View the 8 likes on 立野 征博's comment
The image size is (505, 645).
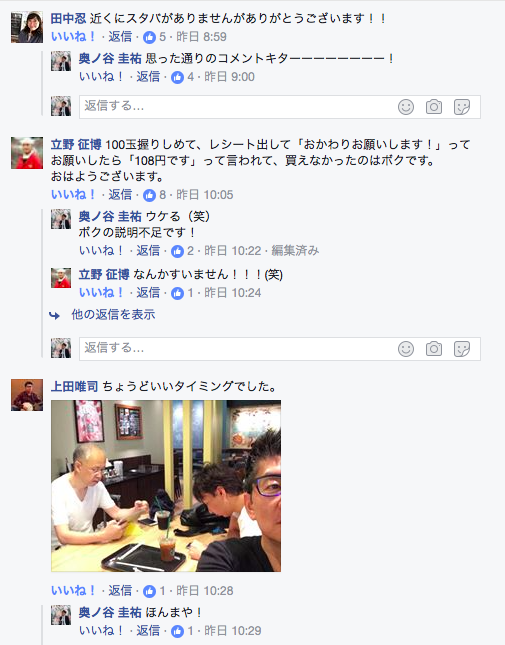point(154,195)
